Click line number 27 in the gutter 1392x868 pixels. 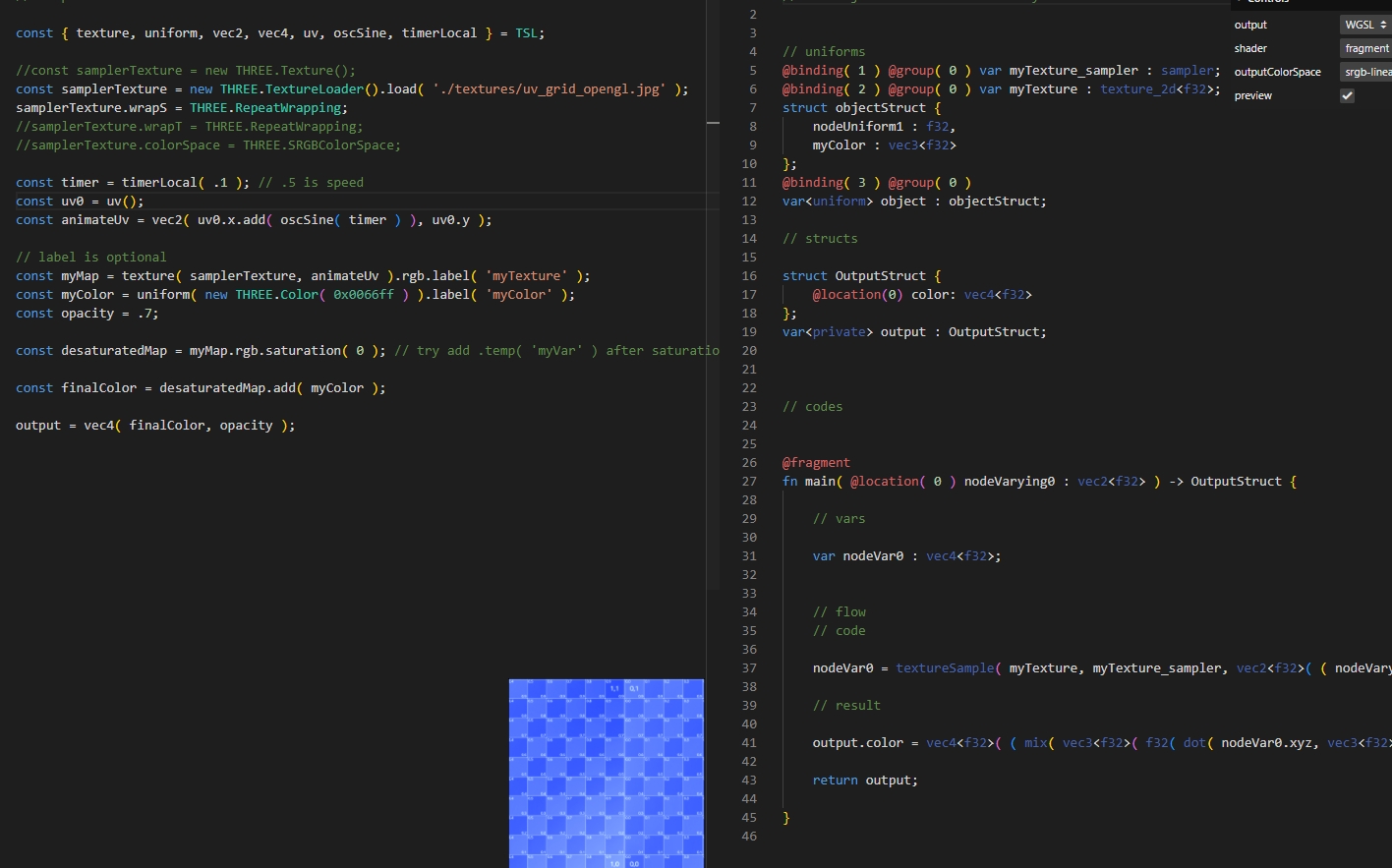pos(749,482)
